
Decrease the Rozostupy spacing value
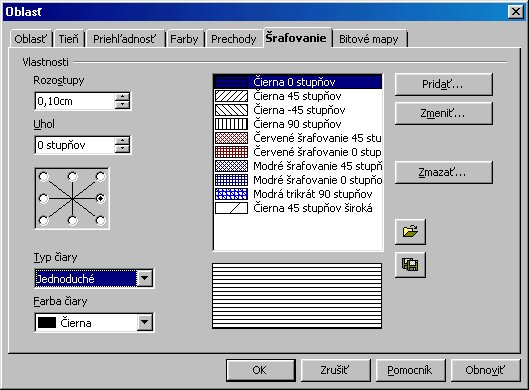122,105
